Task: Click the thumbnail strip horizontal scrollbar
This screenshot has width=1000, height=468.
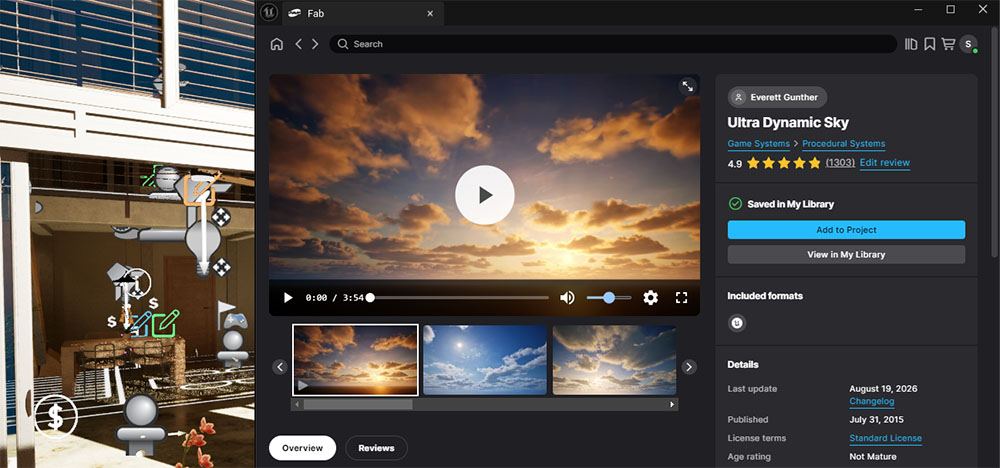Action: pyautogui.click(x=358, y=404)
